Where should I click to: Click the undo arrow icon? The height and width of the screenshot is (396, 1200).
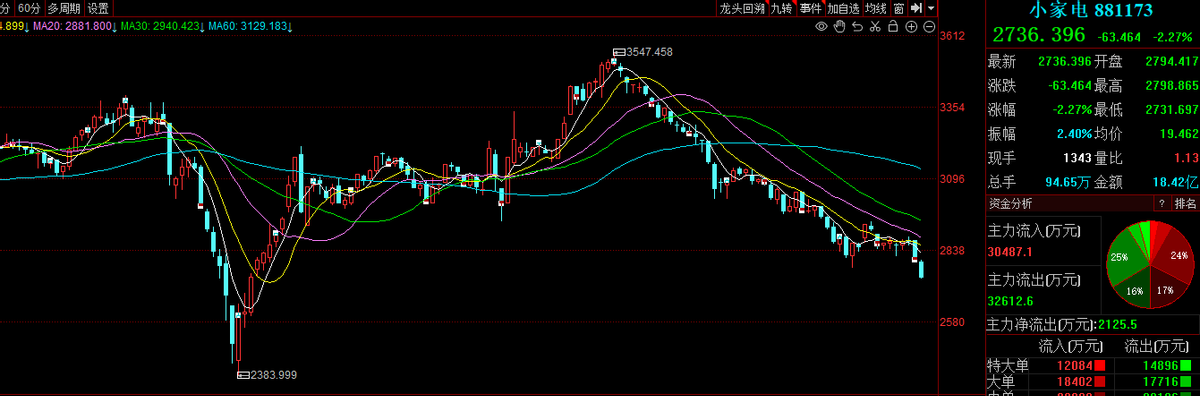tap(858, 27)
